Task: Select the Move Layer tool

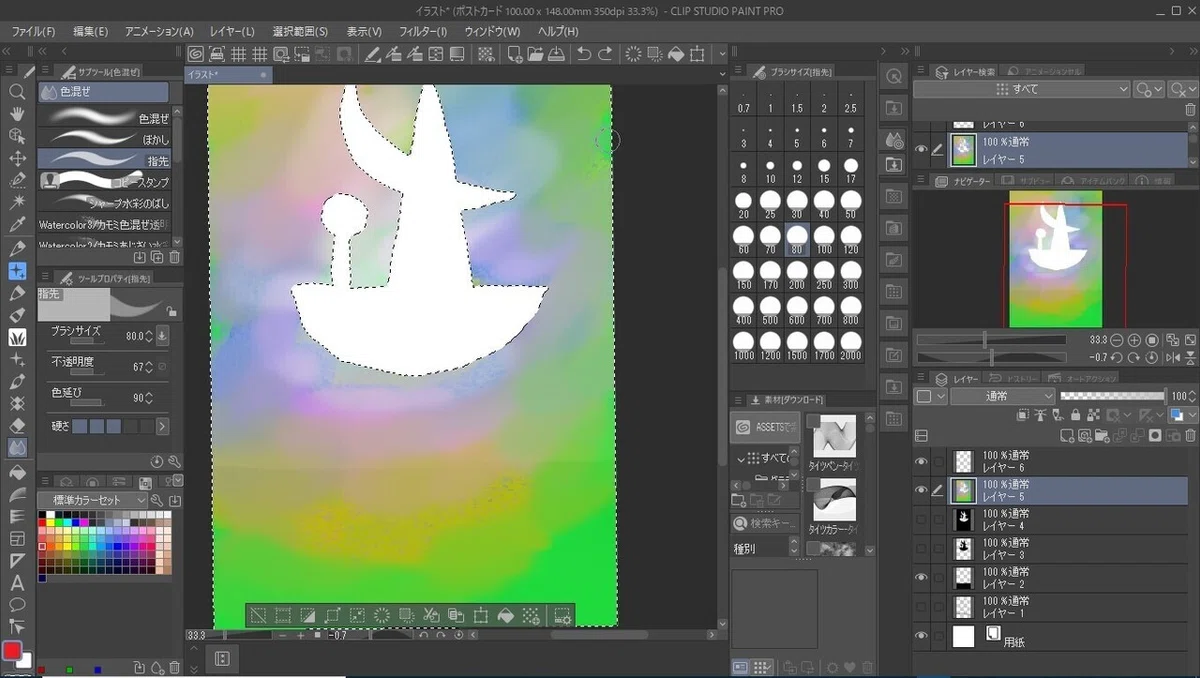Action: point(17,158)
